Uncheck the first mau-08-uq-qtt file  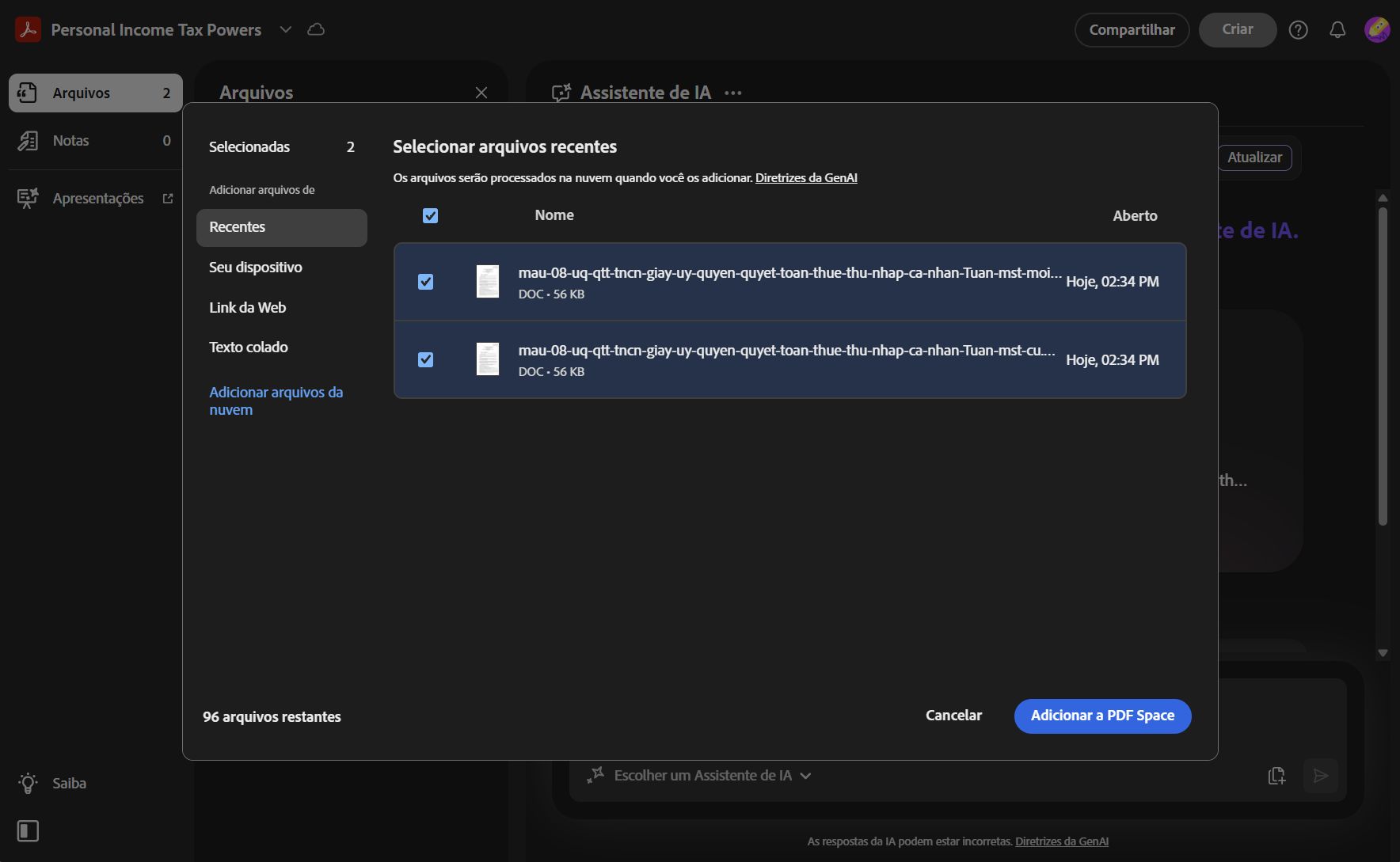click(425, 281)
